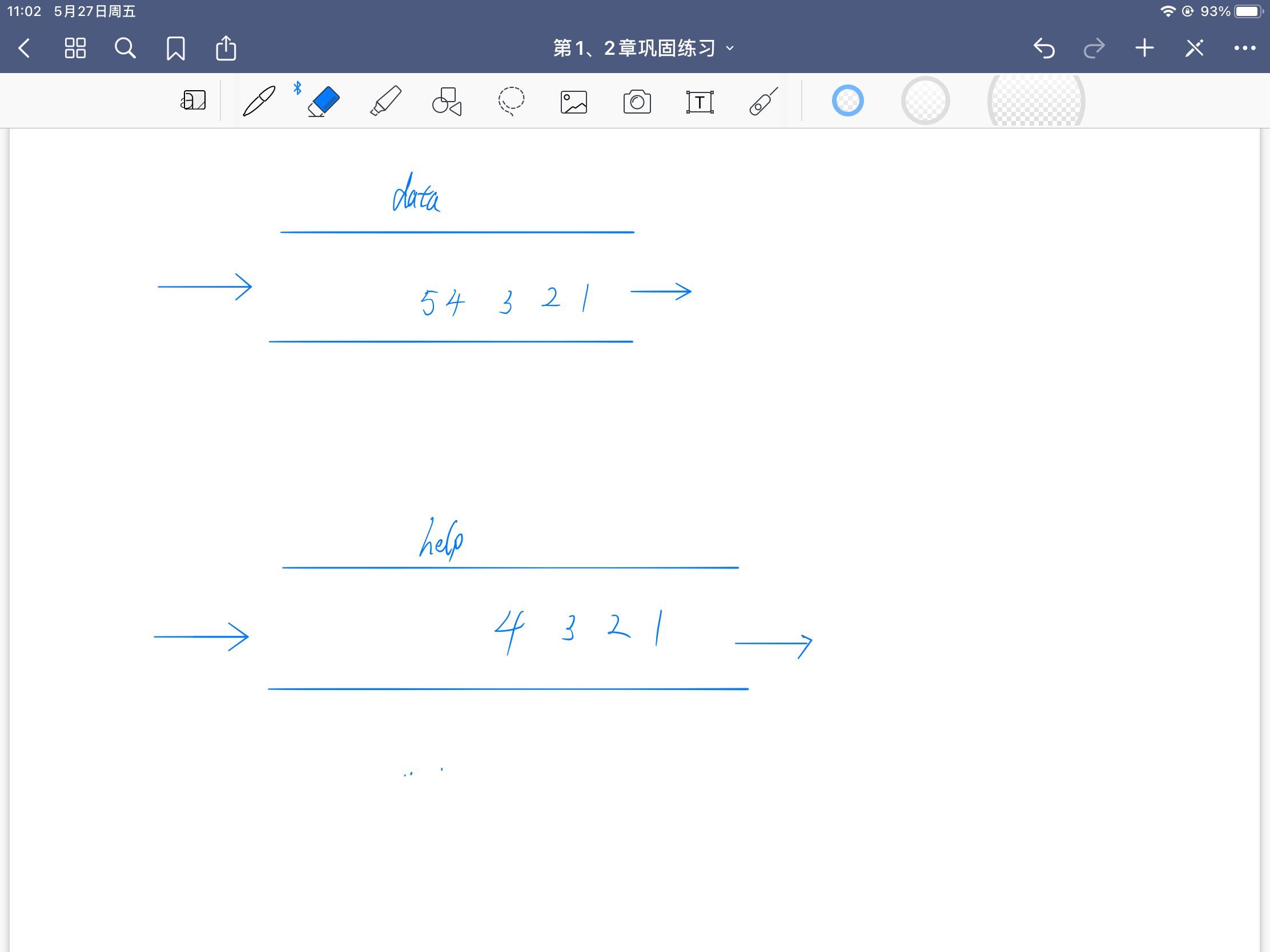Open the share export menu
Screen dimensions: 1270x952
pos(226,47)
